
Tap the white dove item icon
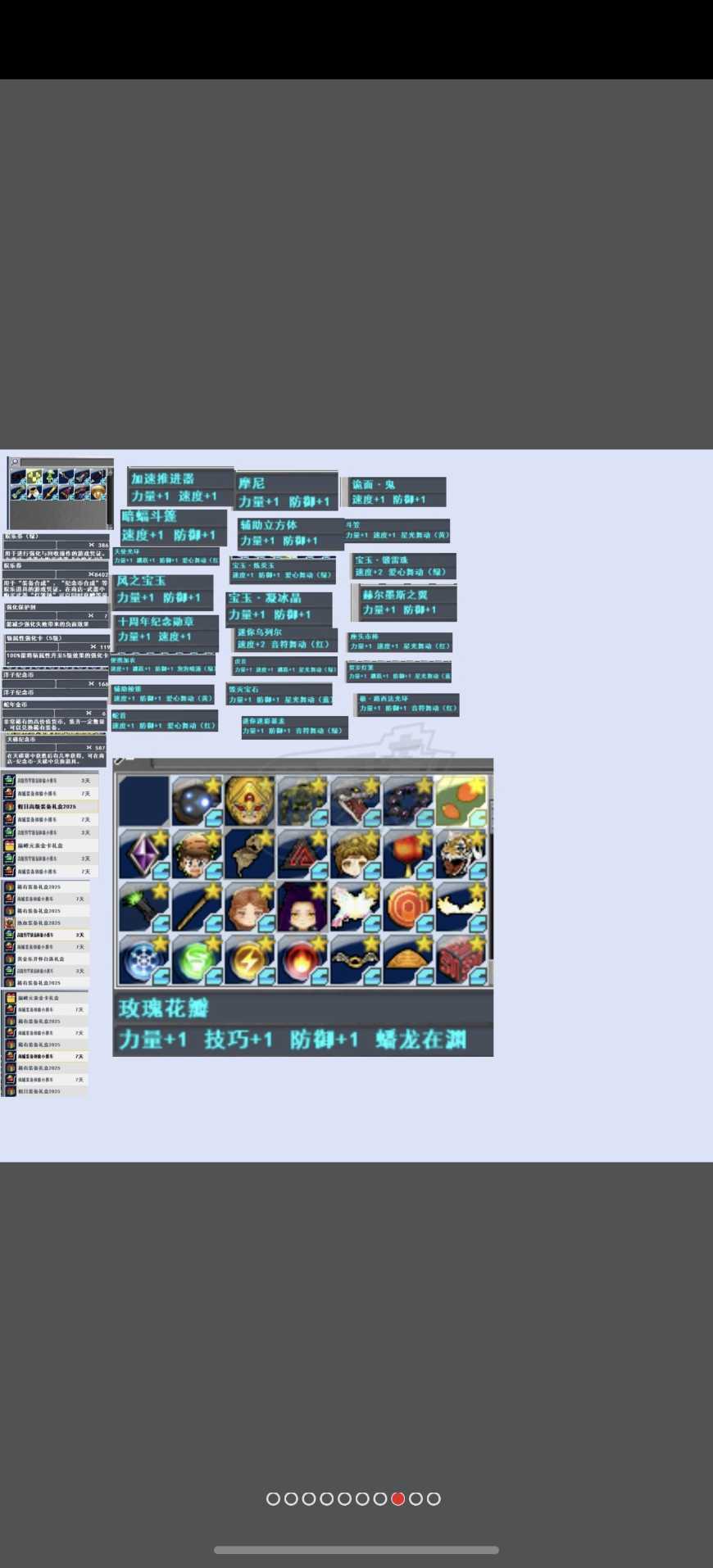tap(355, 906)
